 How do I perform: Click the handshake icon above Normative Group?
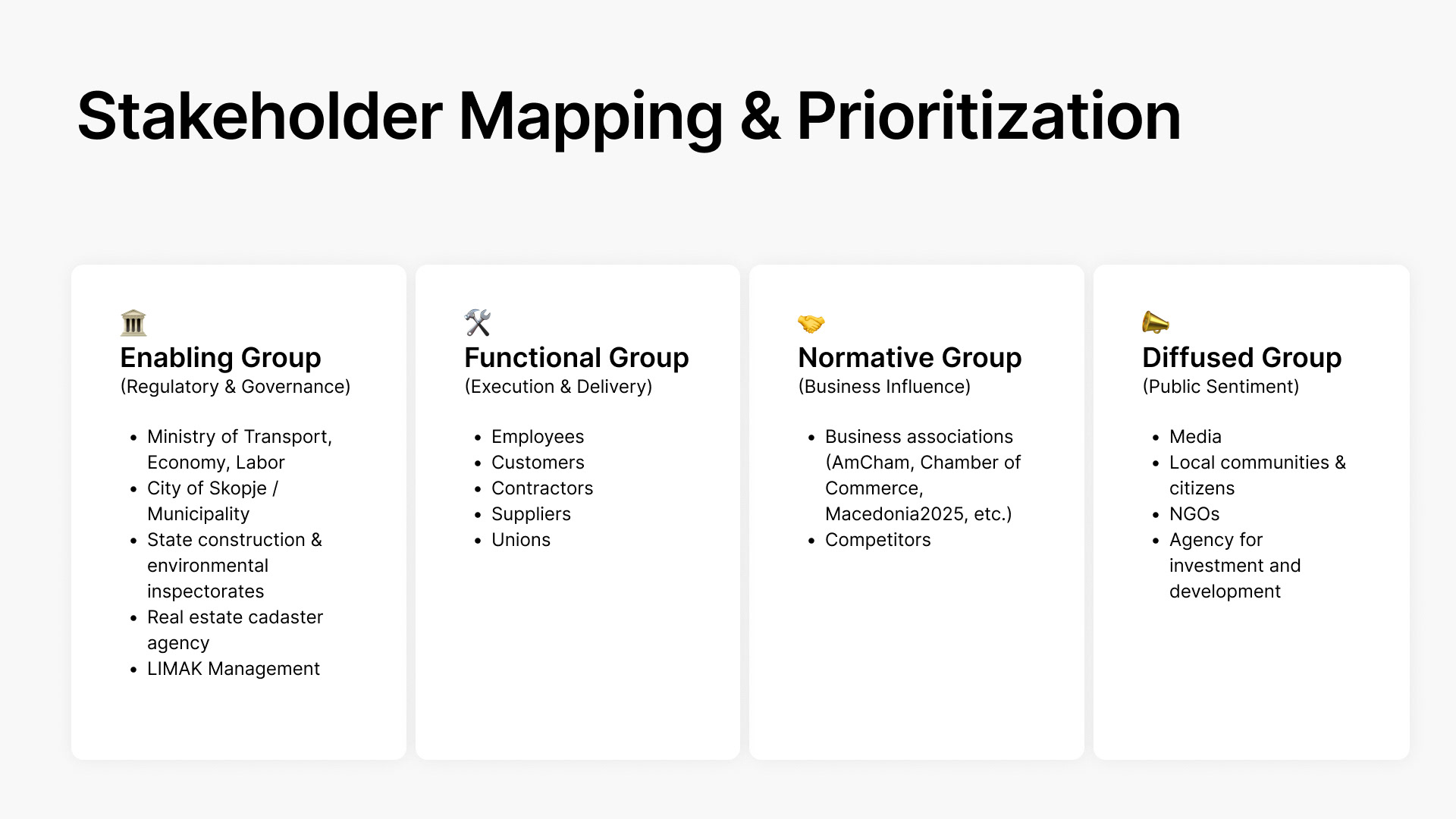[x=811, y=324]
